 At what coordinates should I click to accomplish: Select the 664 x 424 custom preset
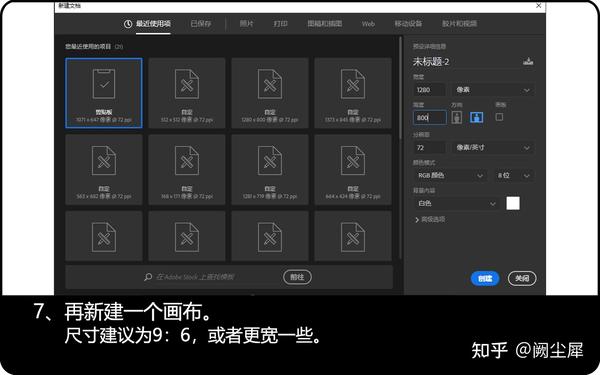353,170
